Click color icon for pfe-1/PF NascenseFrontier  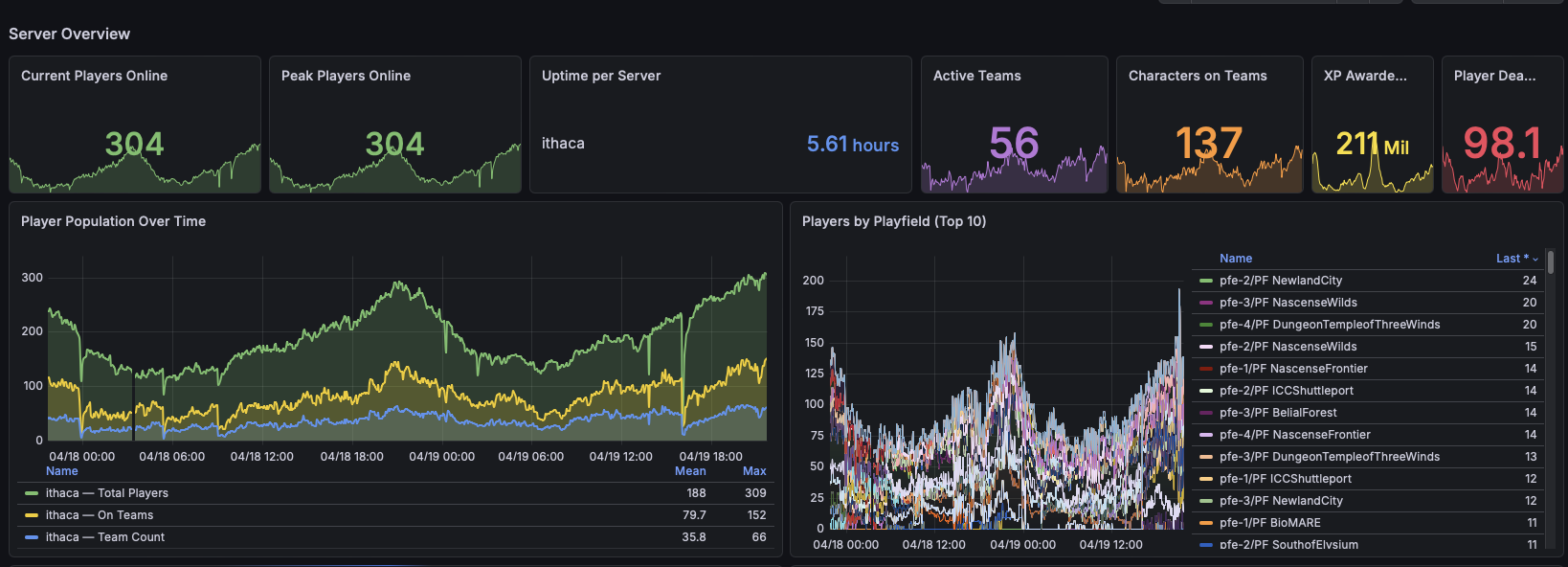point(1205,369)
